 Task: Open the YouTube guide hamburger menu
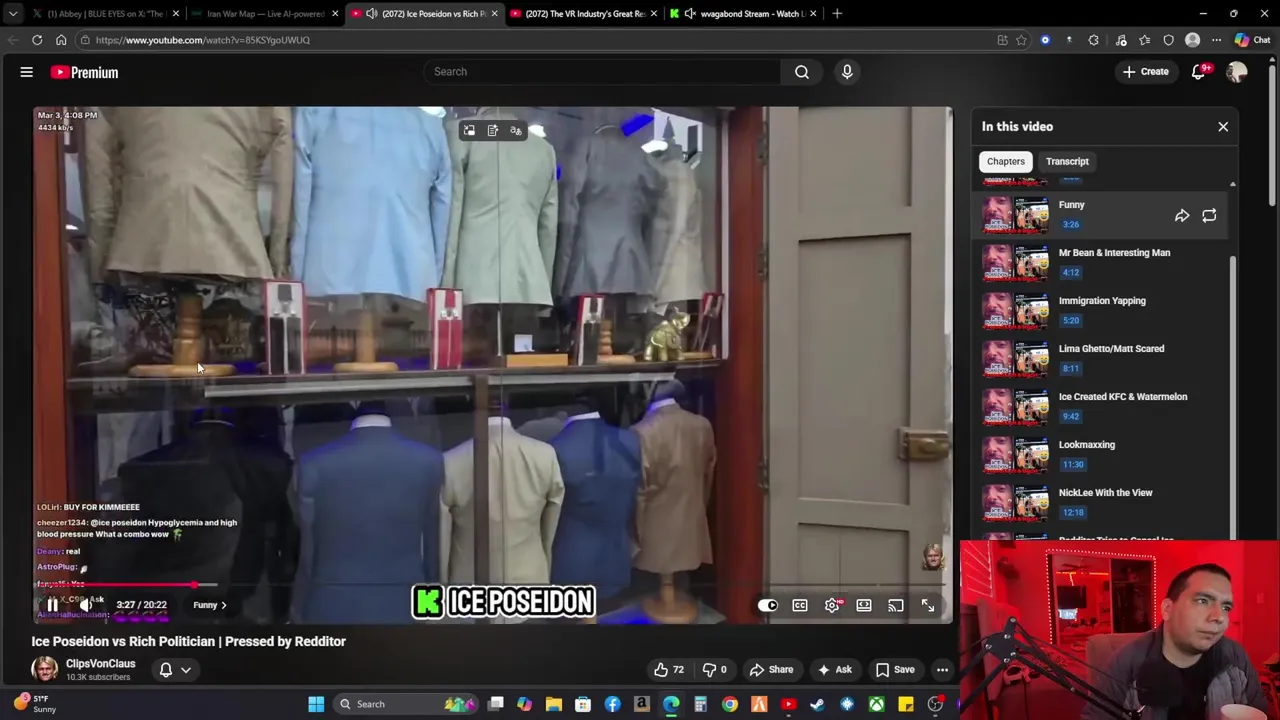[x=27, y=72]
